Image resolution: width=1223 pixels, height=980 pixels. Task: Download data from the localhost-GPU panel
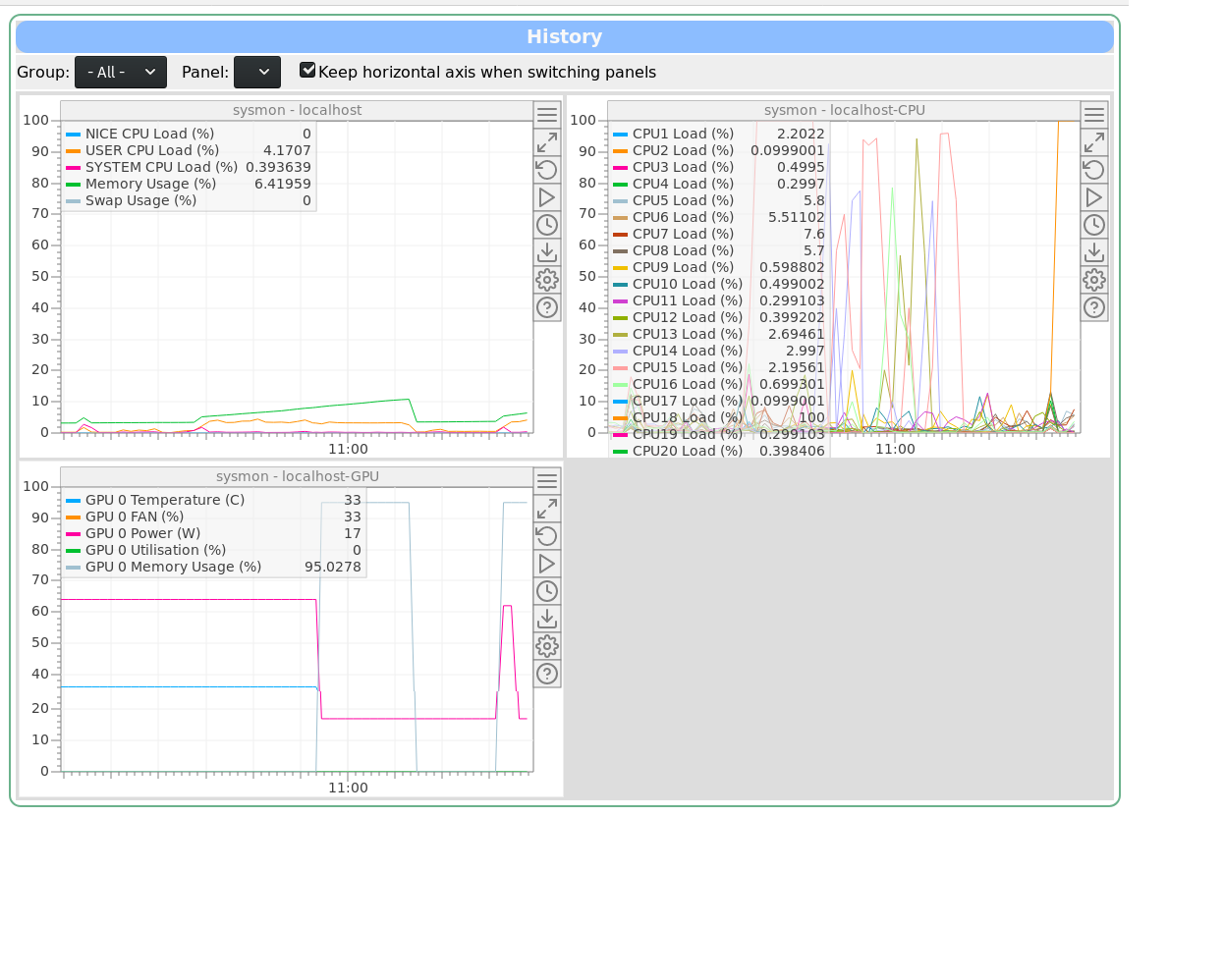click(x=547, y=619)
